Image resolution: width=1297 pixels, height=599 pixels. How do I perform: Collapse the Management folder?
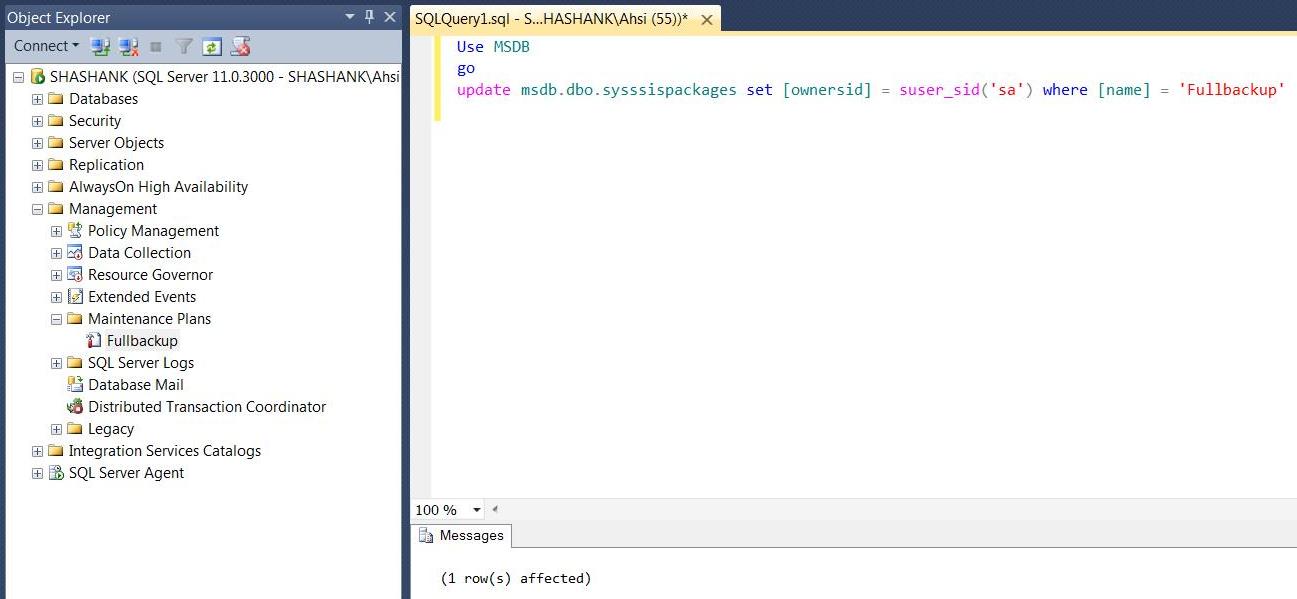click(x=37, y=209)
